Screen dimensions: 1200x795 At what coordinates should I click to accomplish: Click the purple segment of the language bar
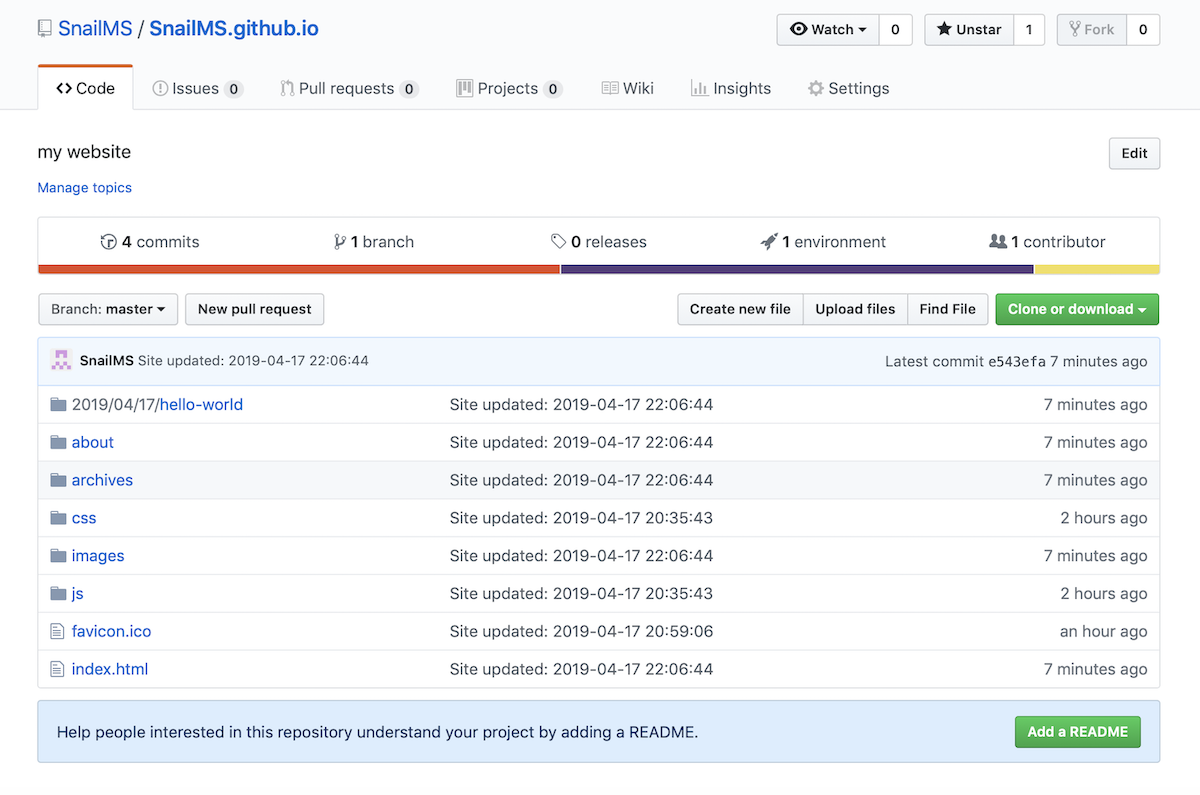coord(797,269)
